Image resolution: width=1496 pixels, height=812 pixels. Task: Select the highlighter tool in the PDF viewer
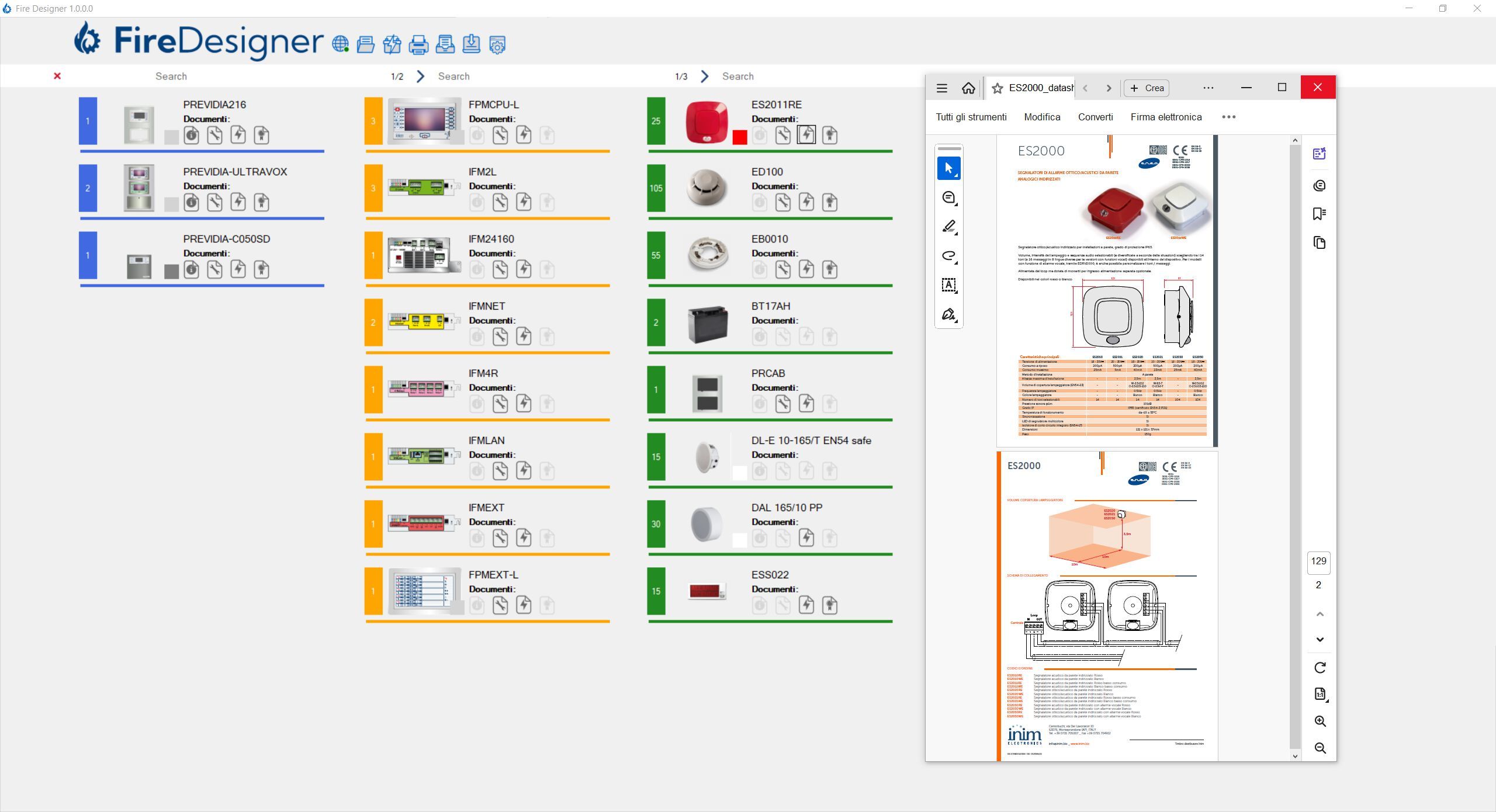pyautogui.click(x=949, y=227)
